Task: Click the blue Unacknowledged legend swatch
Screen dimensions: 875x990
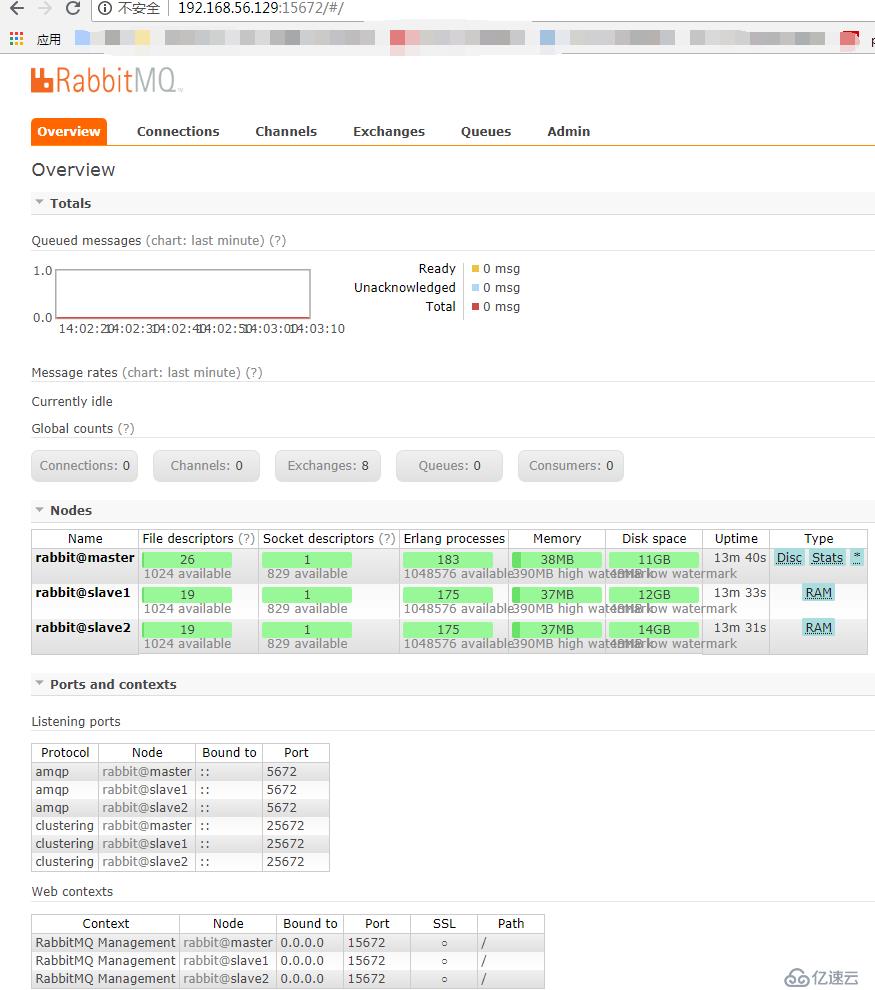Action: coord(475,288)
